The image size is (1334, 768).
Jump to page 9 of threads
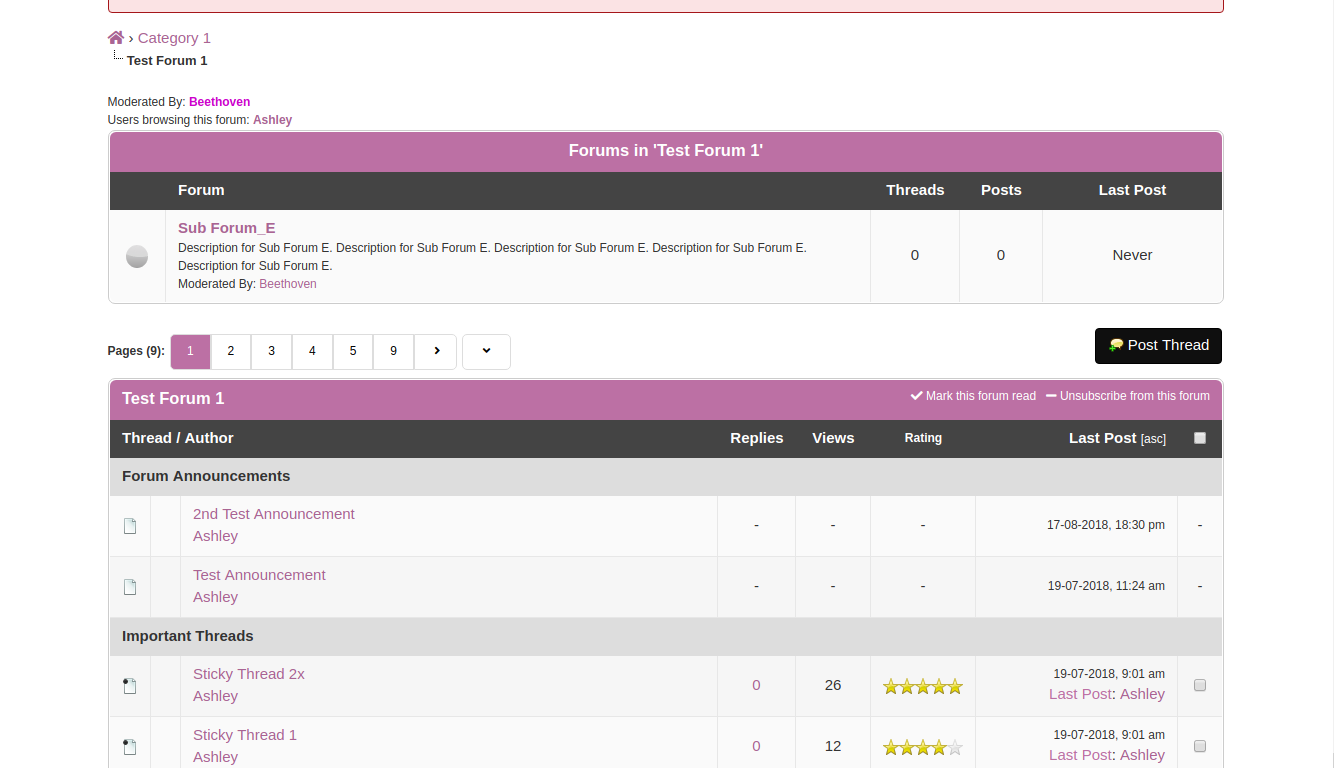(x=393, y=351)
